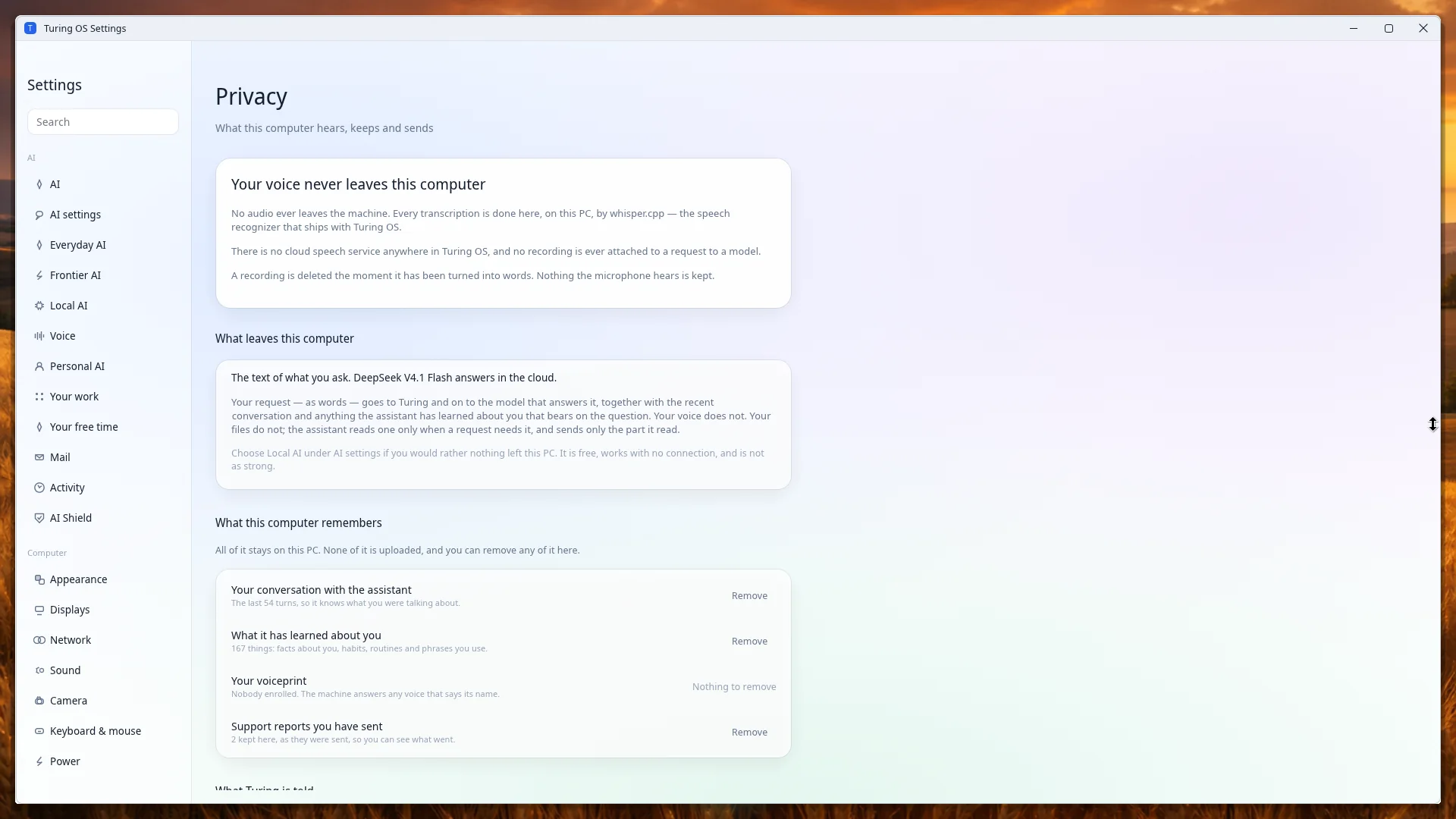Remove what it has learned about you
The height and width of the screenshot is (819, 1456).
pyautogui.click(x=749, y=642)
